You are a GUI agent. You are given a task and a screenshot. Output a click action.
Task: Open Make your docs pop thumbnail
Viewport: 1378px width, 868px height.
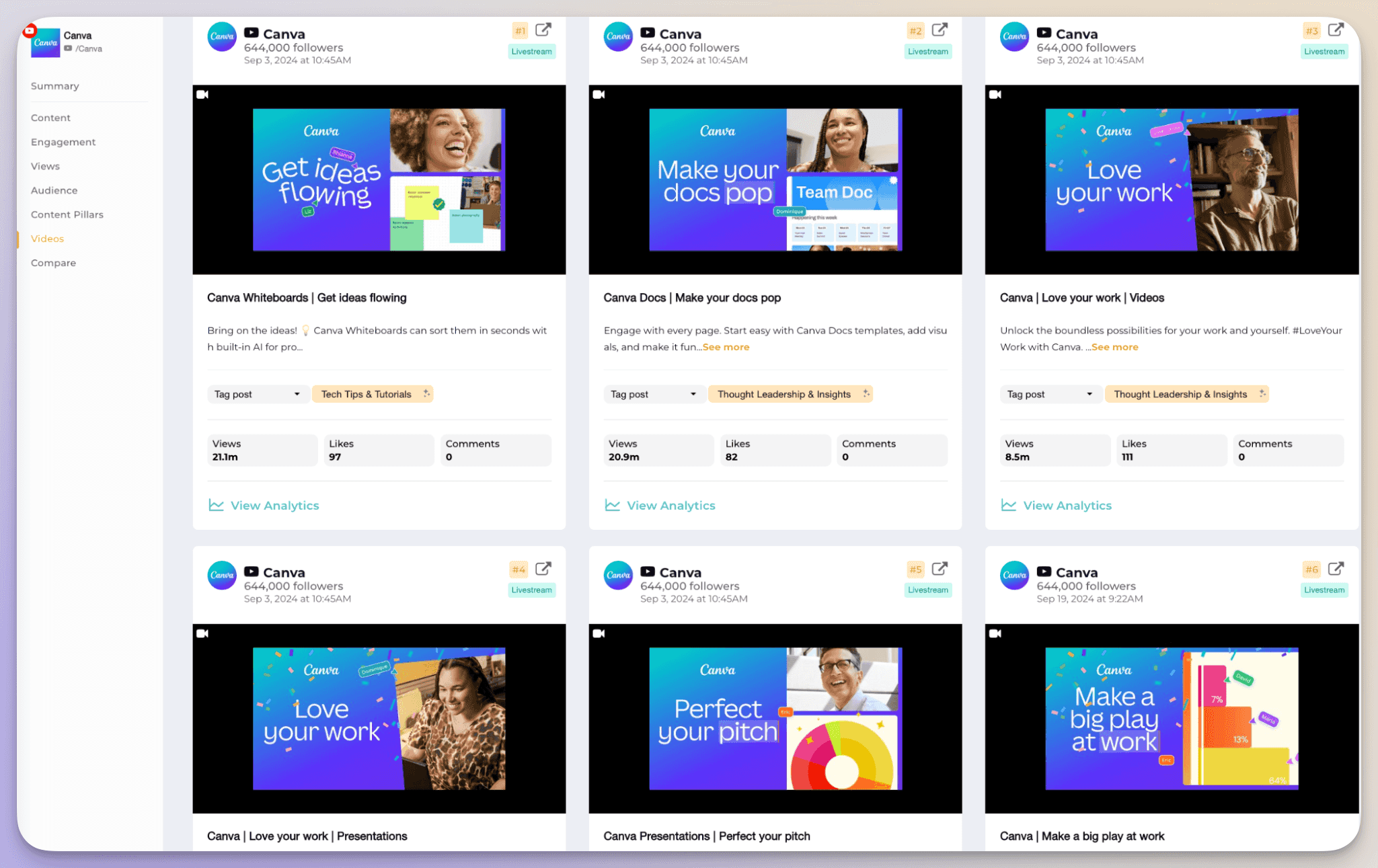[775, 180]
